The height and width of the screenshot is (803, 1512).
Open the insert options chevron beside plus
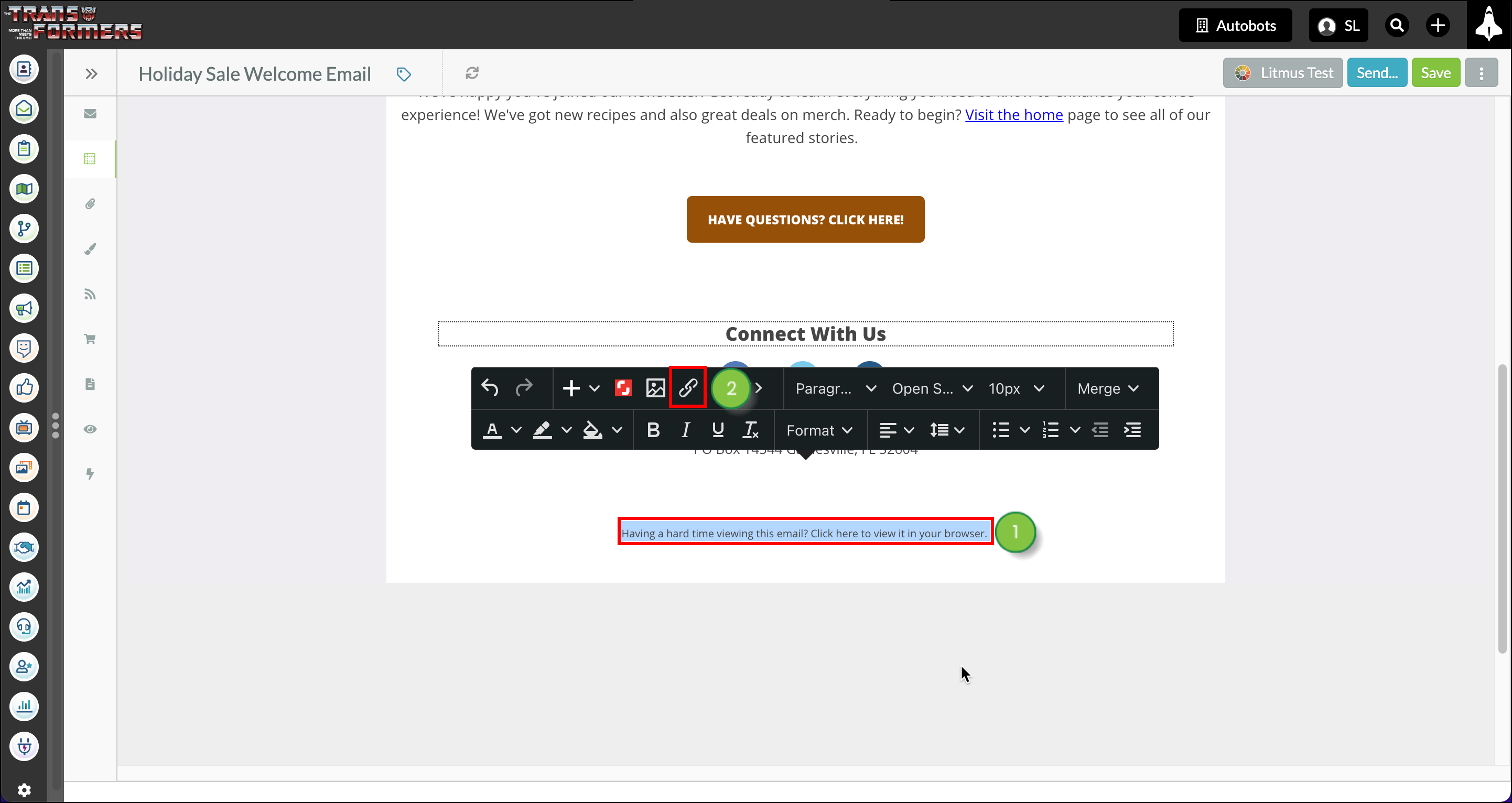click(594, 388)
